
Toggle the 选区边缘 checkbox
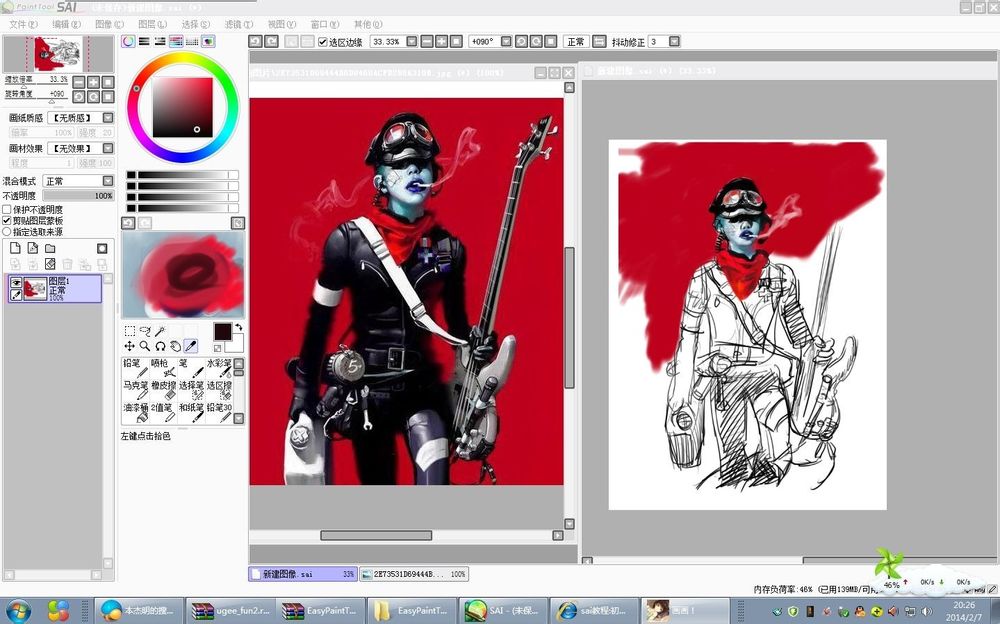tap(323, 42)
